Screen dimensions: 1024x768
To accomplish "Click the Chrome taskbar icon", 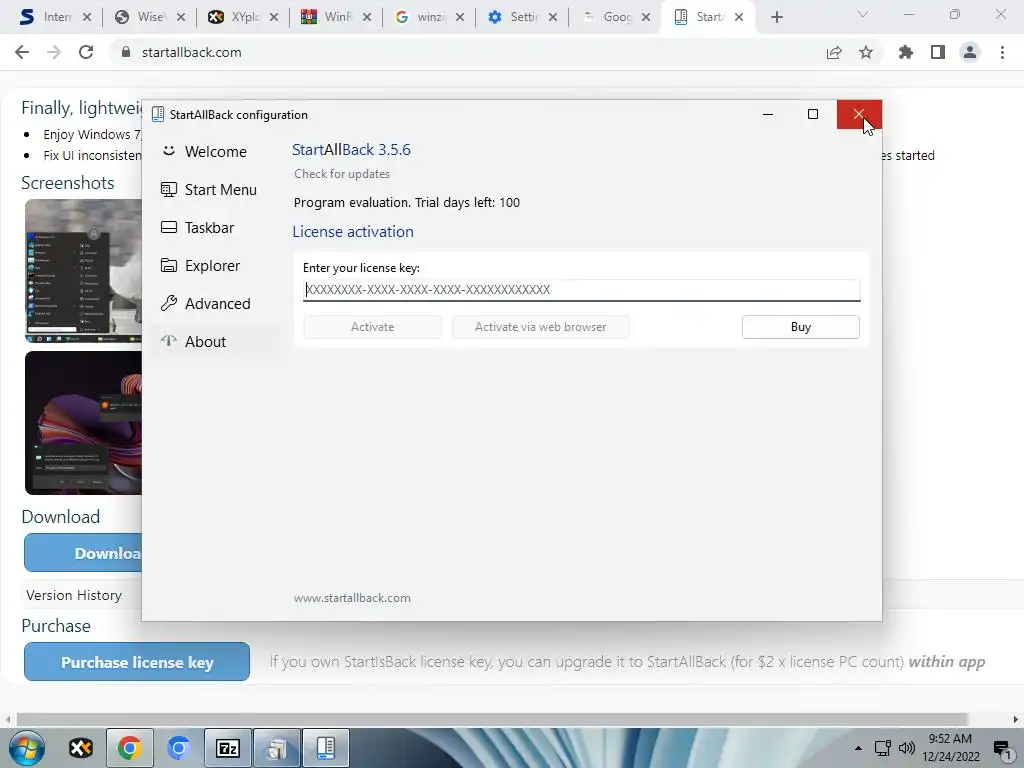I will [x=130, y=748].
